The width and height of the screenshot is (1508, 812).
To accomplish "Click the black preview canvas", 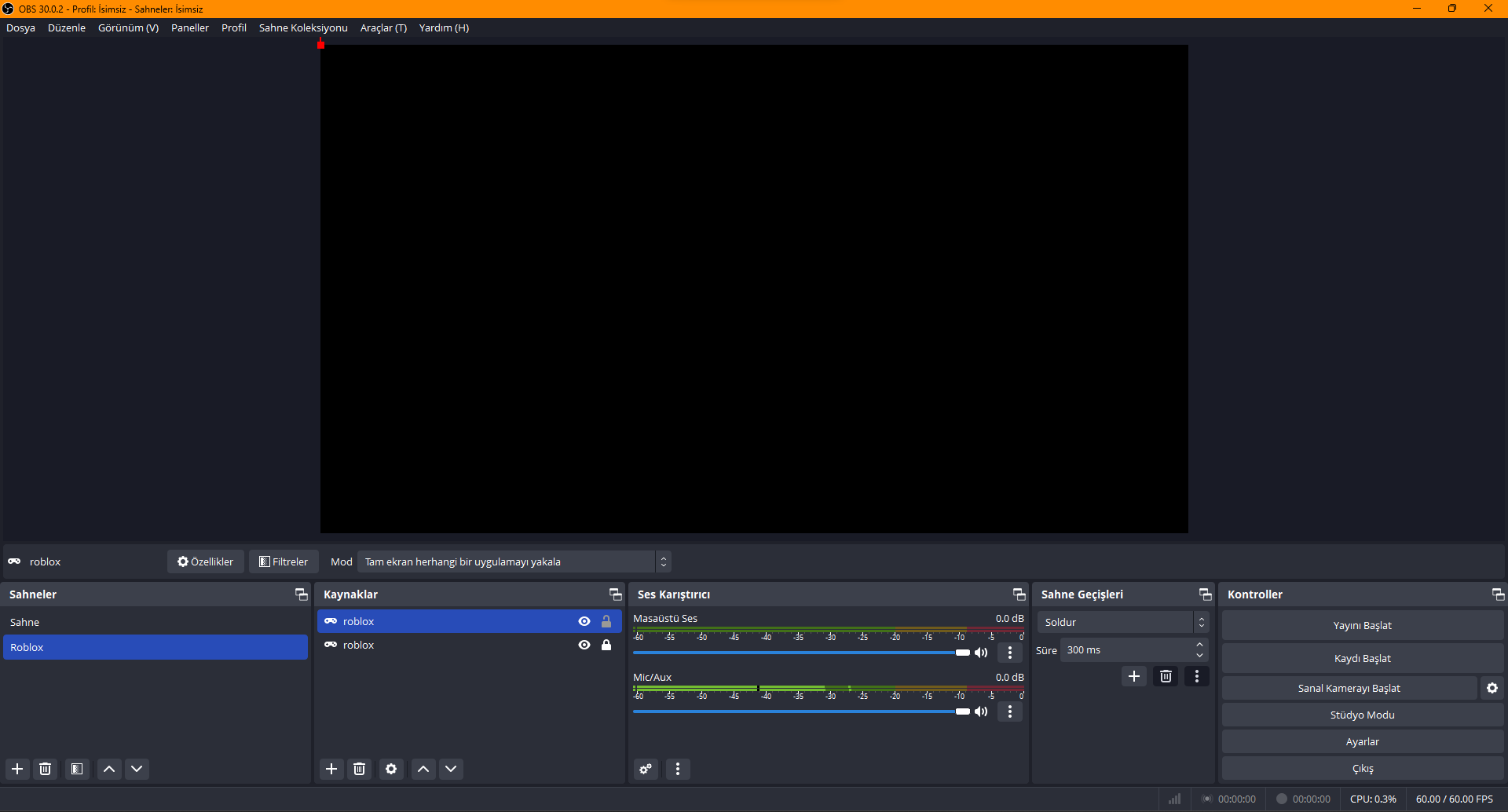I will [754, 289].
